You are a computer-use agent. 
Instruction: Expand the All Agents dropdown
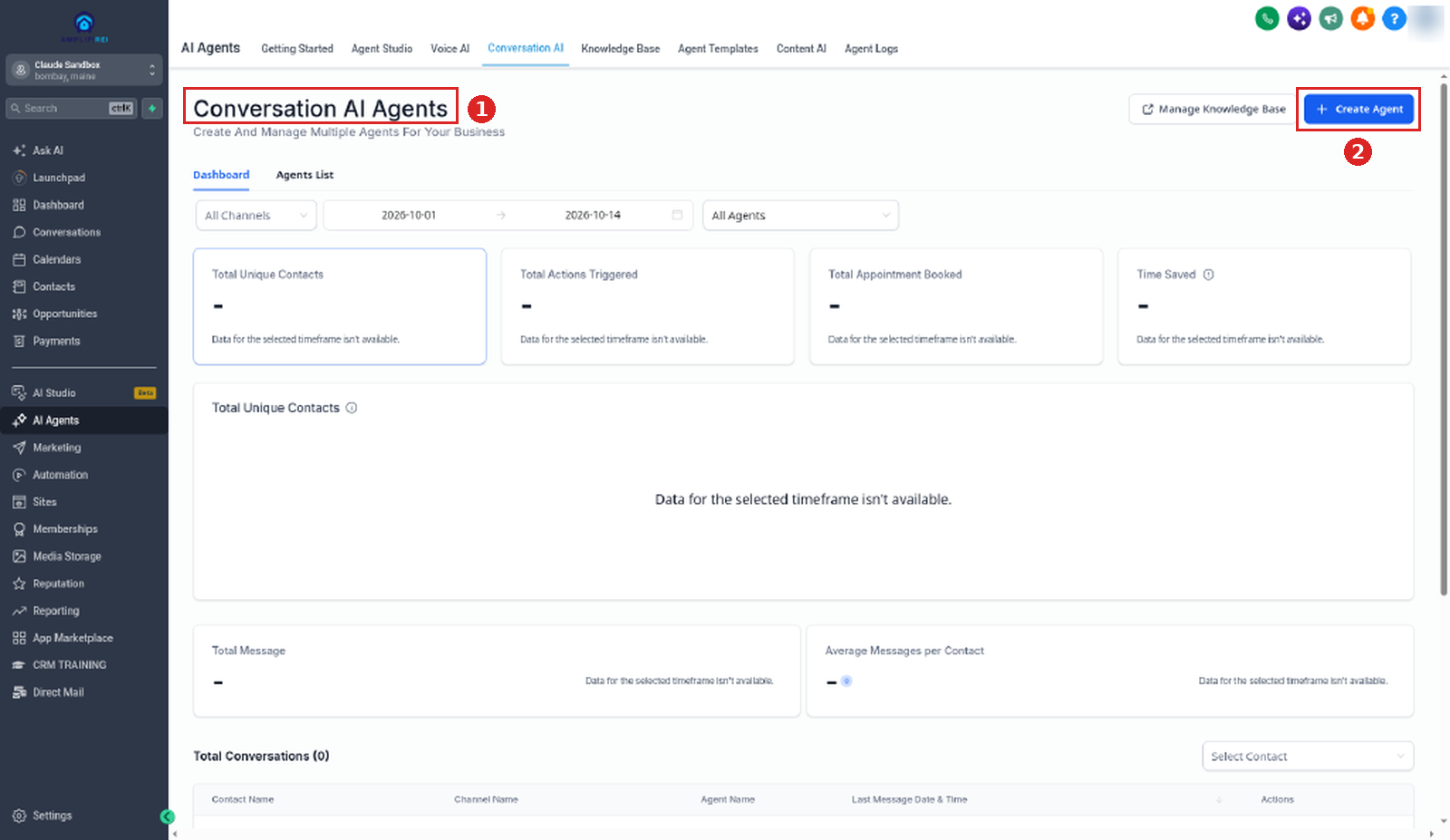(800, 216)
